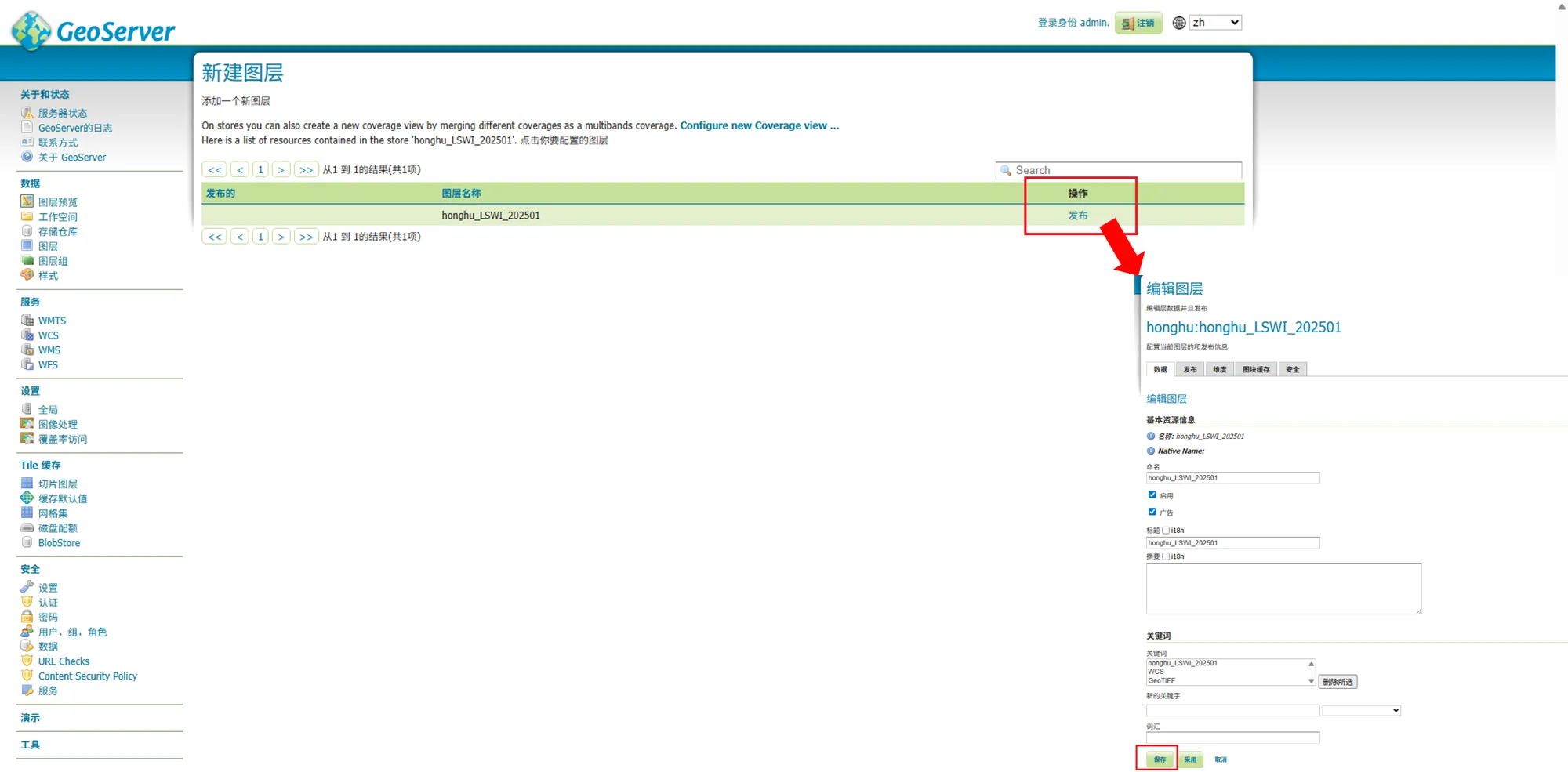Uncheck the 启用 enabled checkbox
Viewport: 1568px width, 772px height.
pos(1152,495)
